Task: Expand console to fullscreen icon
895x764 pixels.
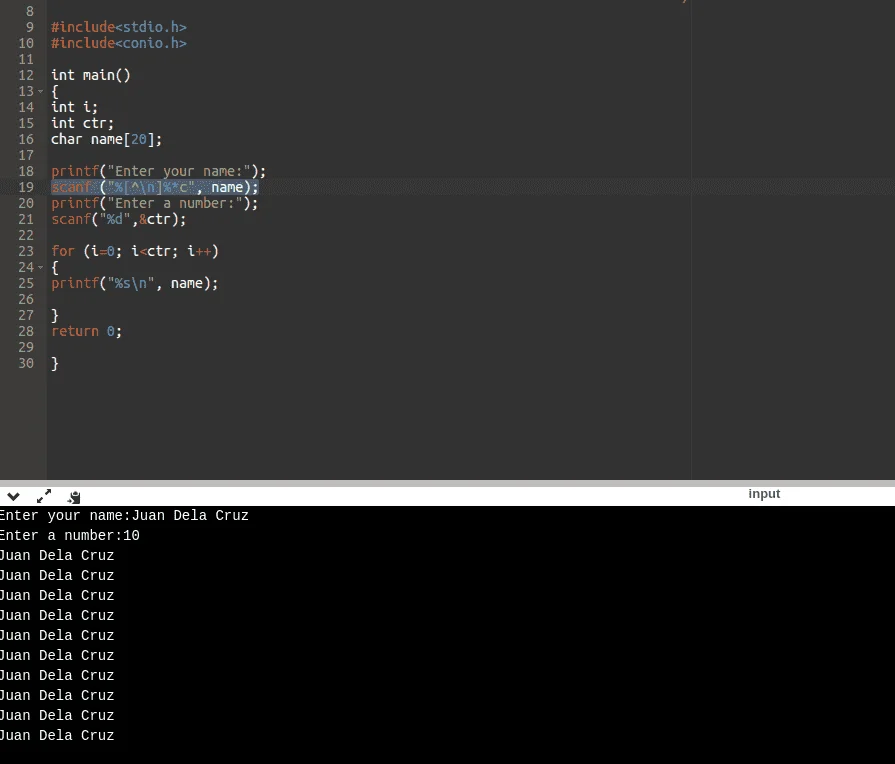Action: (x=44, y=496)
